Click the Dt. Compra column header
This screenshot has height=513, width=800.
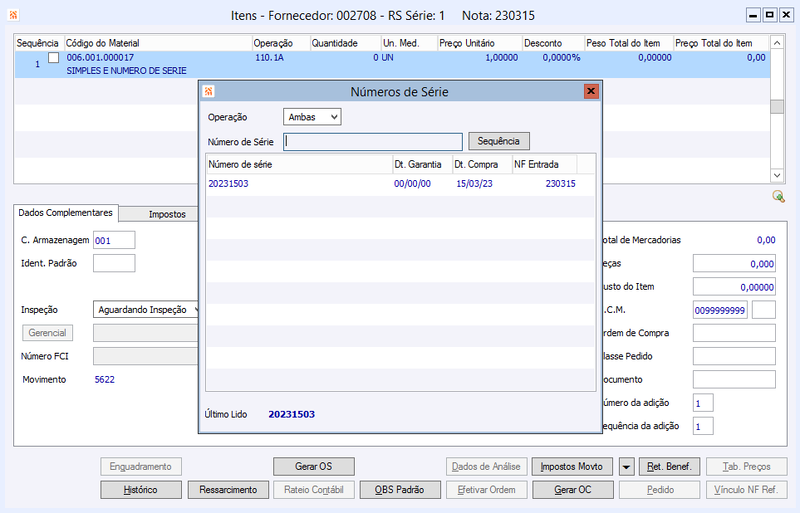pyautogui.click(x=482, y=164)
